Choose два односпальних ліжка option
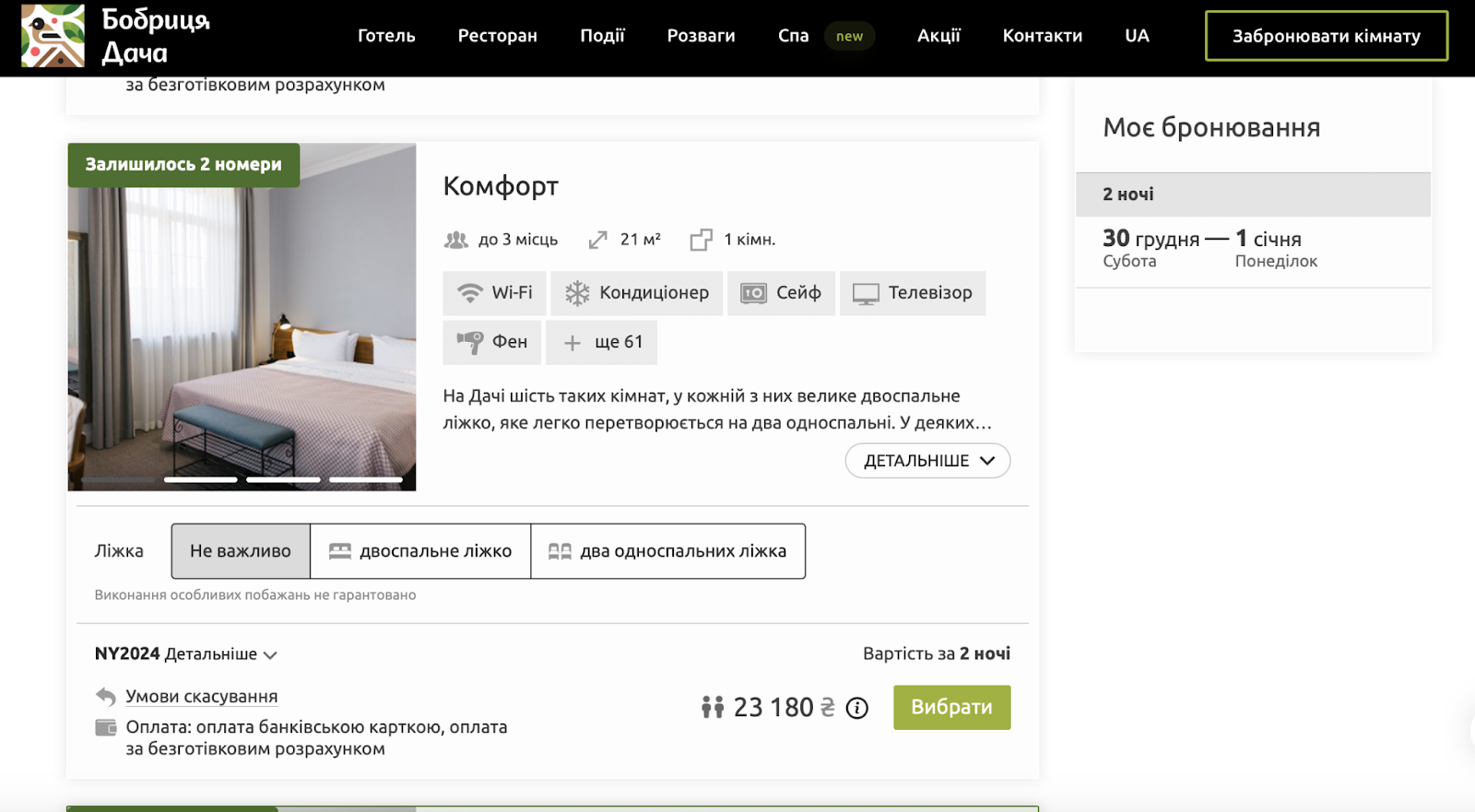The width and height of the screenshot is (1475, 812). pyautogui.click(x=667, y=551)
